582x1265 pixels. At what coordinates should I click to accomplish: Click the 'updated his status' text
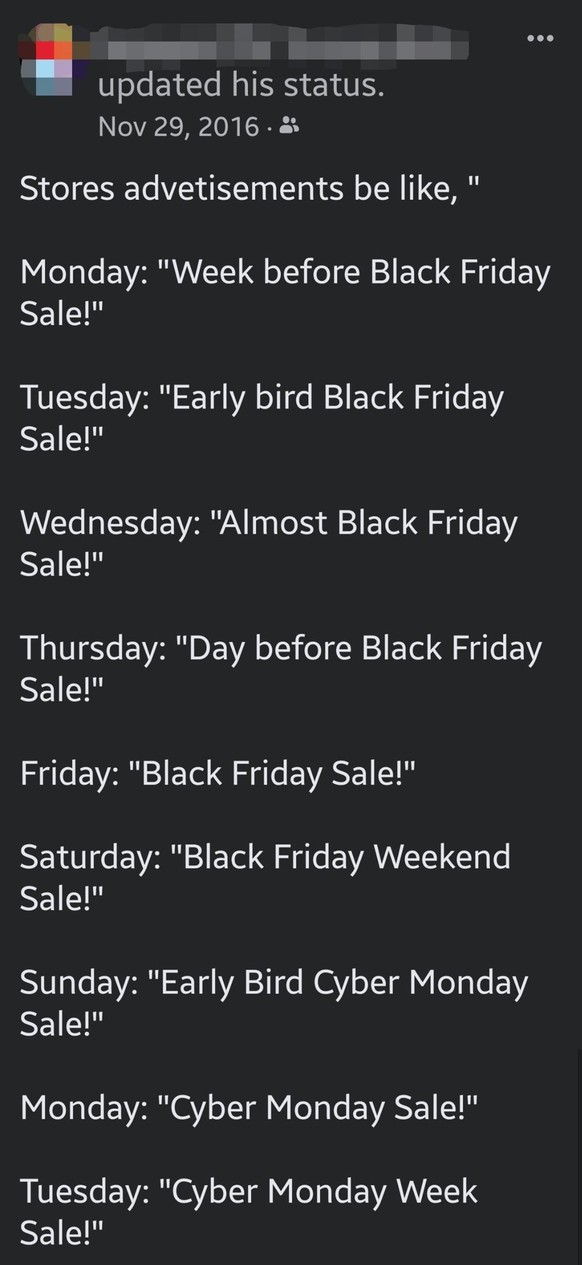240,85
